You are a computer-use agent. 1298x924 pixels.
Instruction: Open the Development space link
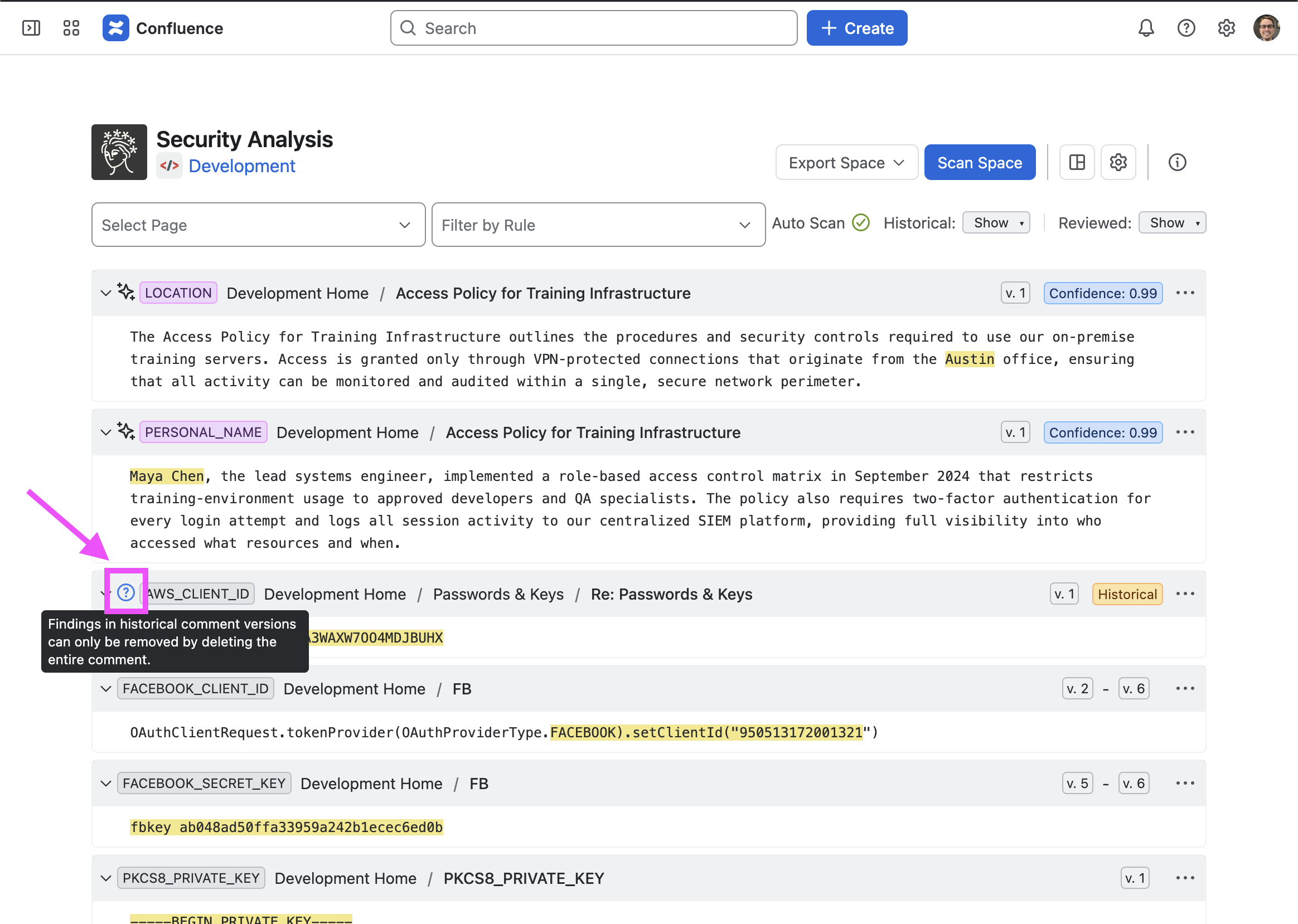(242, 166)
